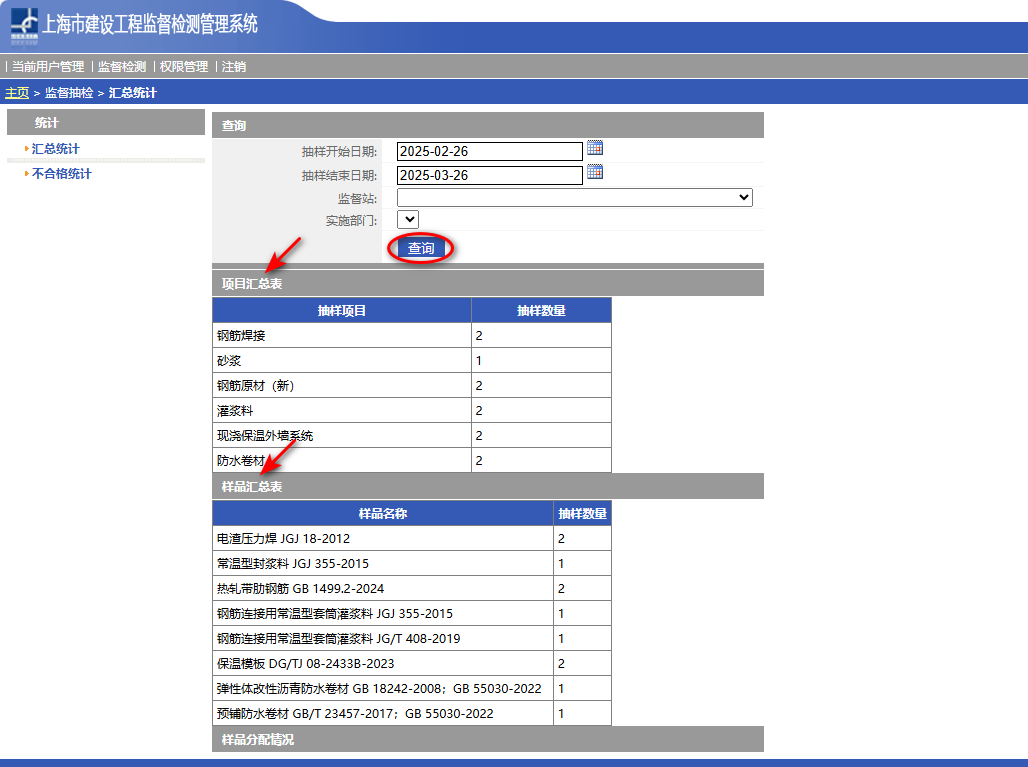1028x767 pixels.
Task: Click 注销 to log out
Action: [x=234, y=67]
